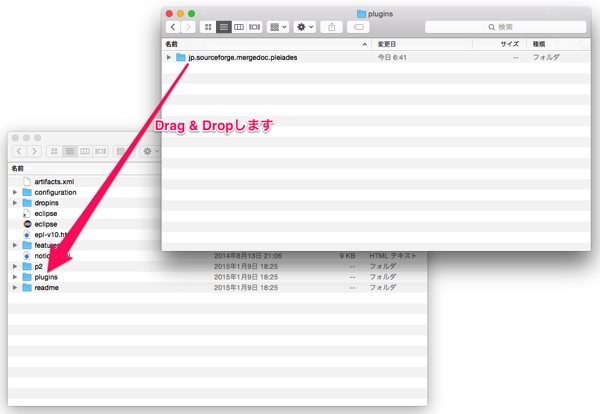Expand the jp.sourceforge.mergedoc.pleiades folder triangle
600x414 pixels.
pyautogui.click(x=169, y=58)
